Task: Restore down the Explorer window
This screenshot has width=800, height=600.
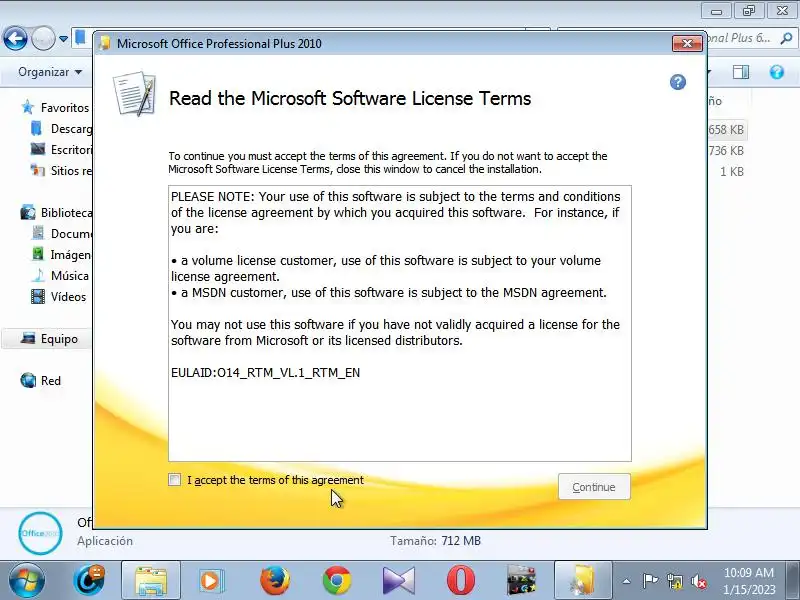Action: [748, 10]
